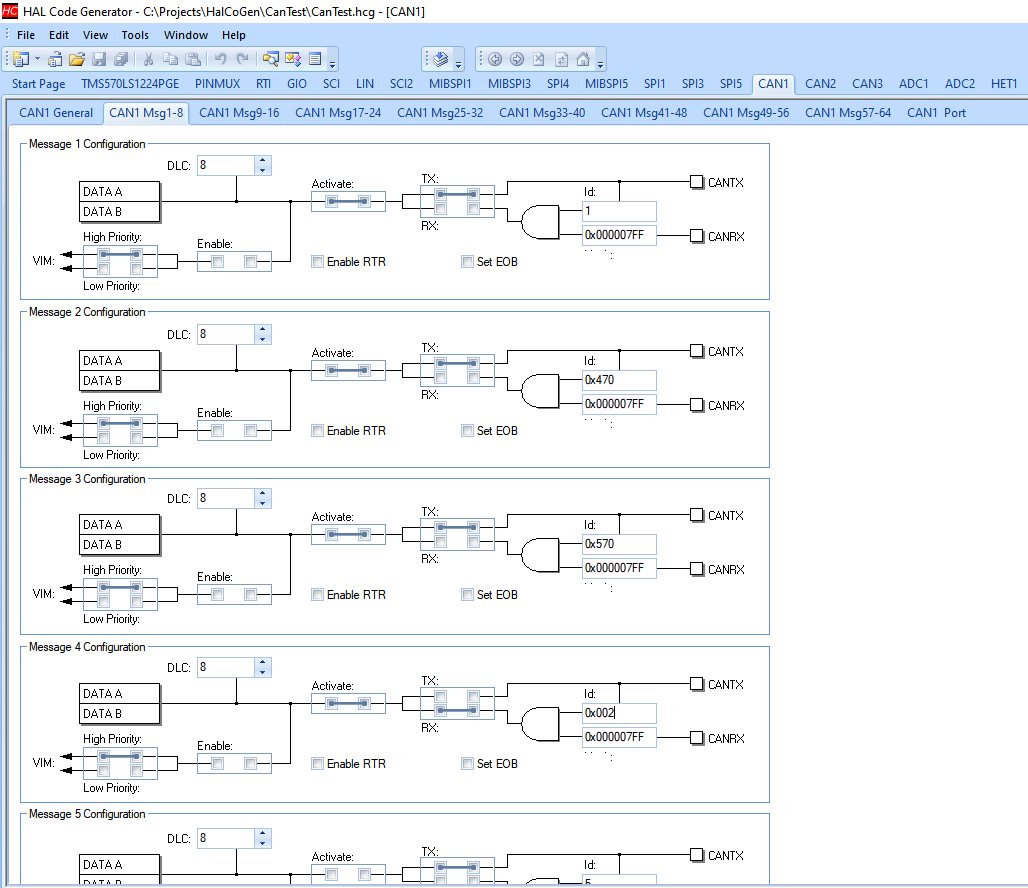Click the folder-with-arrow icon after New Project

point(56,59)
